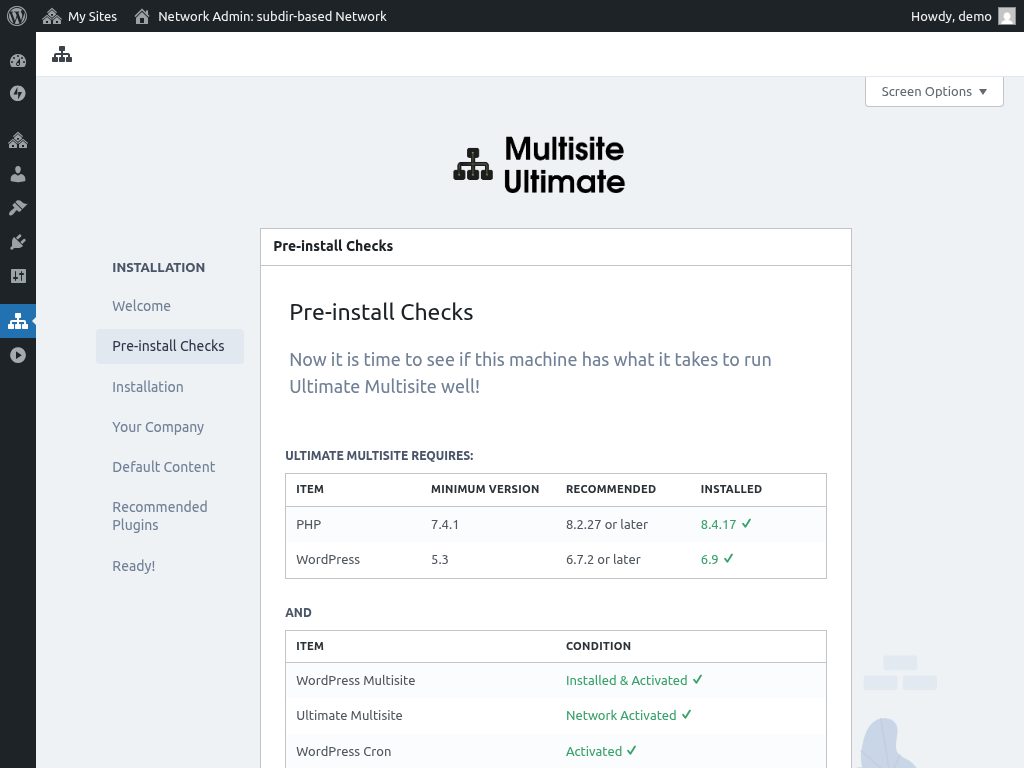Open the Default Content step
The image size is (1024, 768).
(163, 467)
